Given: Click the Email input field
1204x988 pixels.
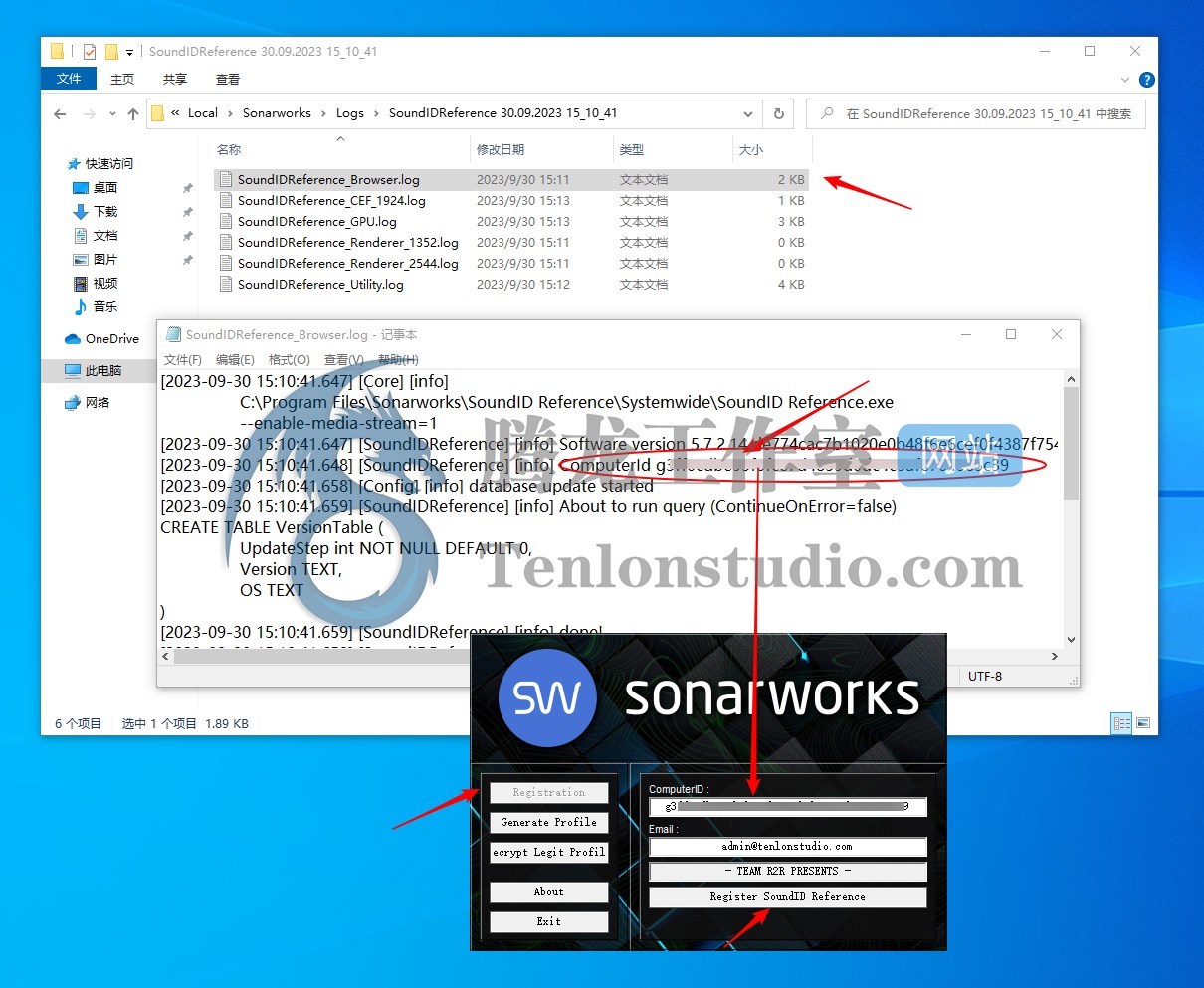Looking at the screenshot, I should (788, 847).
